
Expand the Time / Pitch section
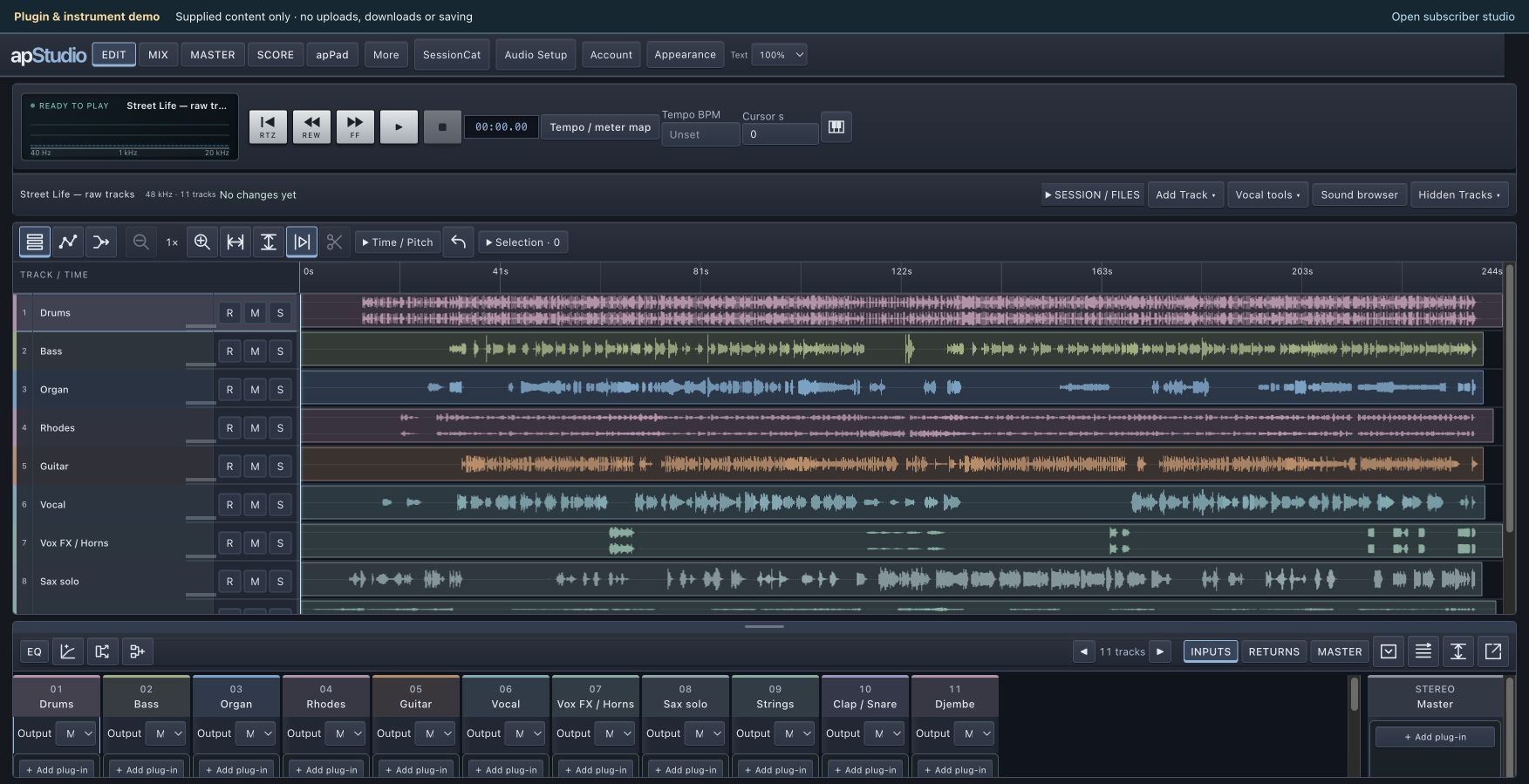pos(397,242)
